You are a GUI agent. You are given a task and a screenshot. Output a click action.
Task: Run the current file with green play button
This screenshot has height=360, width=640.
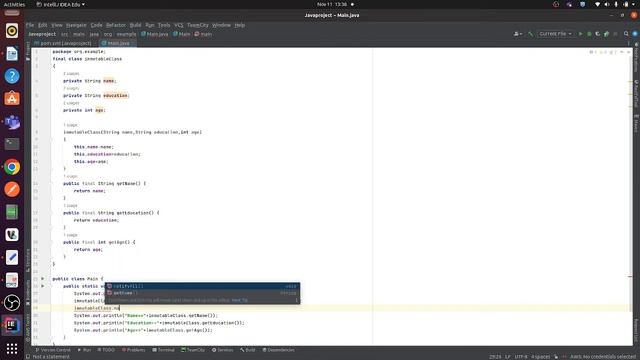(580, 34)
